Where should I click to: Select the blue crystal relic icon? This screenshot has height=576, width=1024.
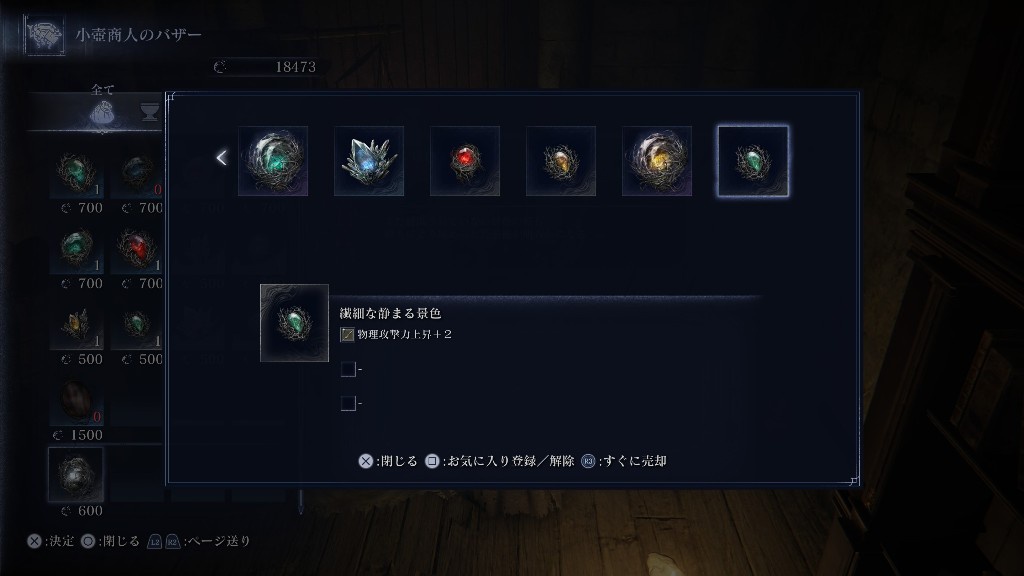[x=369, y=161]
